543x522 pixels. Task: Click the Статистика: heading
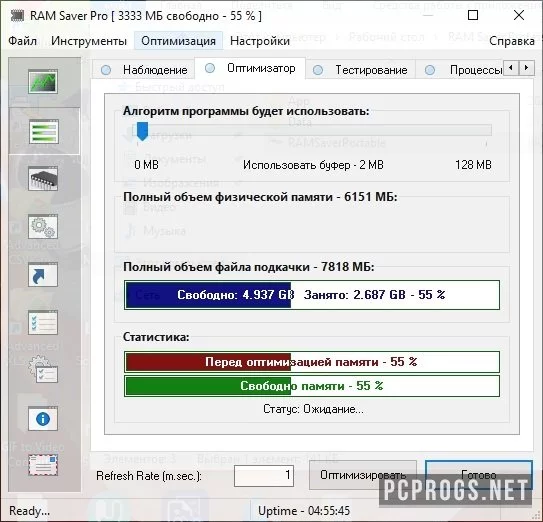(156, 337)
